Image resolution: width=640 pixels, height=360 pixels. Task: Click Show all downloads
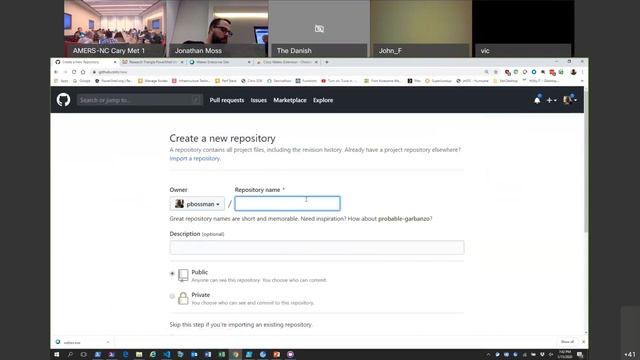[567, 342]
